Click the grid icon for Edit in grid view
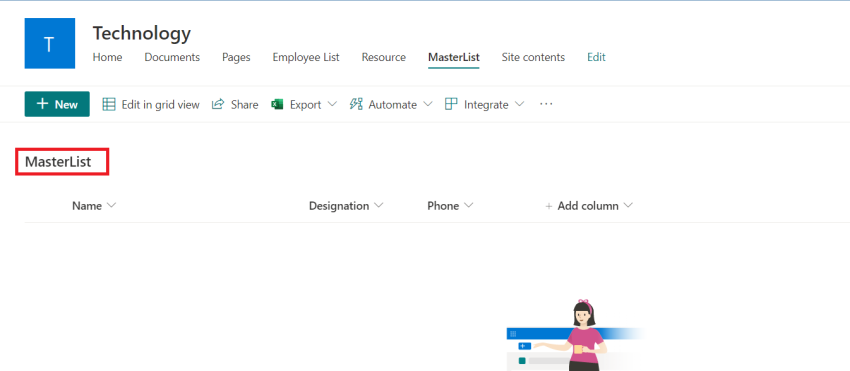Viewport: 850px width, 371px height. click(109, 104)
